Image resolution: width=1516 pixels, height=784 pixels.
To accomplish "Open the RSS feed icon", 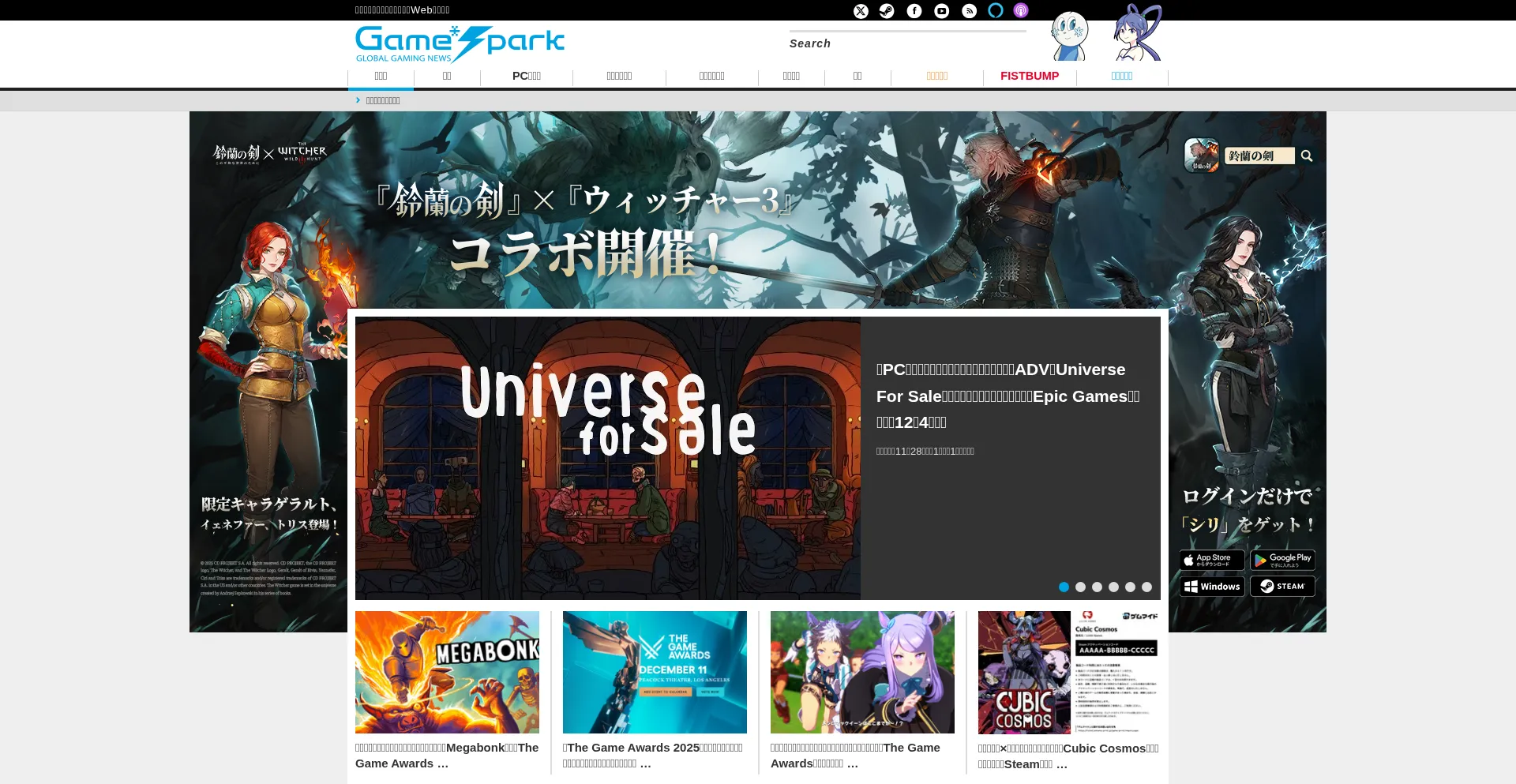I will [x=969, y=11].
